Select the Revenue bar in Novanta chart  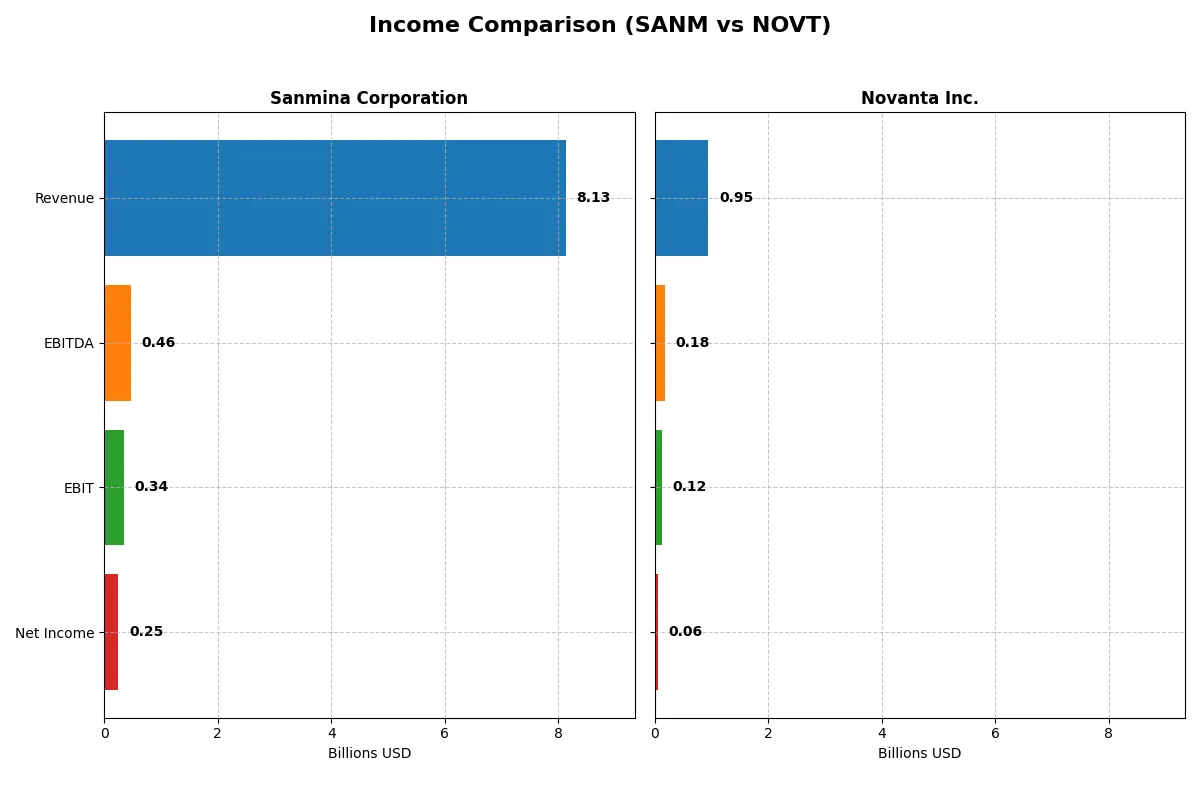680,197
